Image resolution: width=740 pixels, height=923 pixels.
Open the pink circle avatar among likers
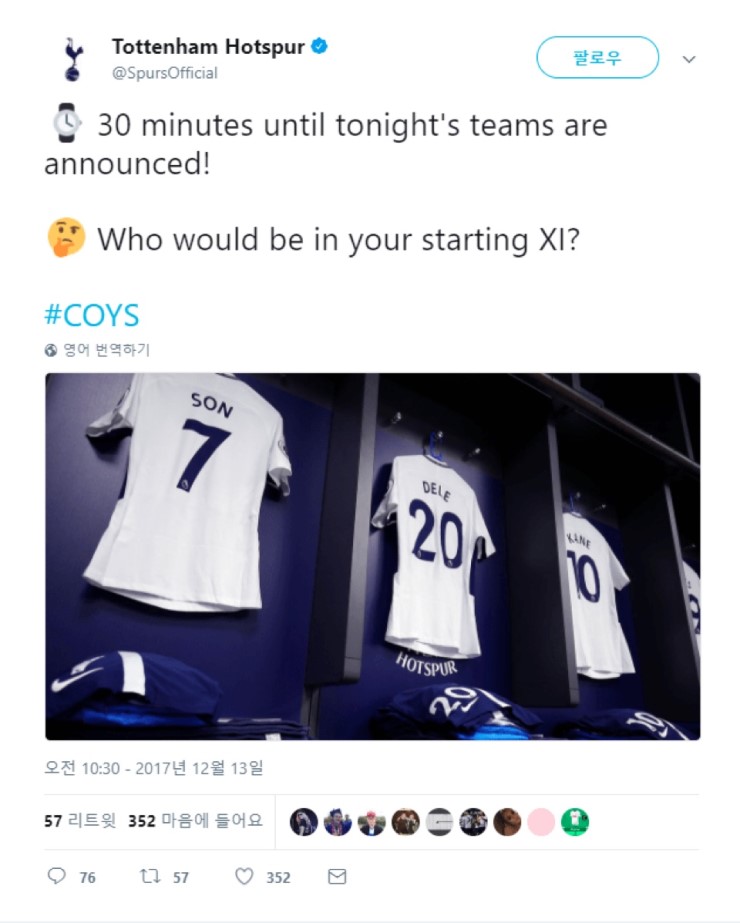pyautogui.click(x=541, y=822)
